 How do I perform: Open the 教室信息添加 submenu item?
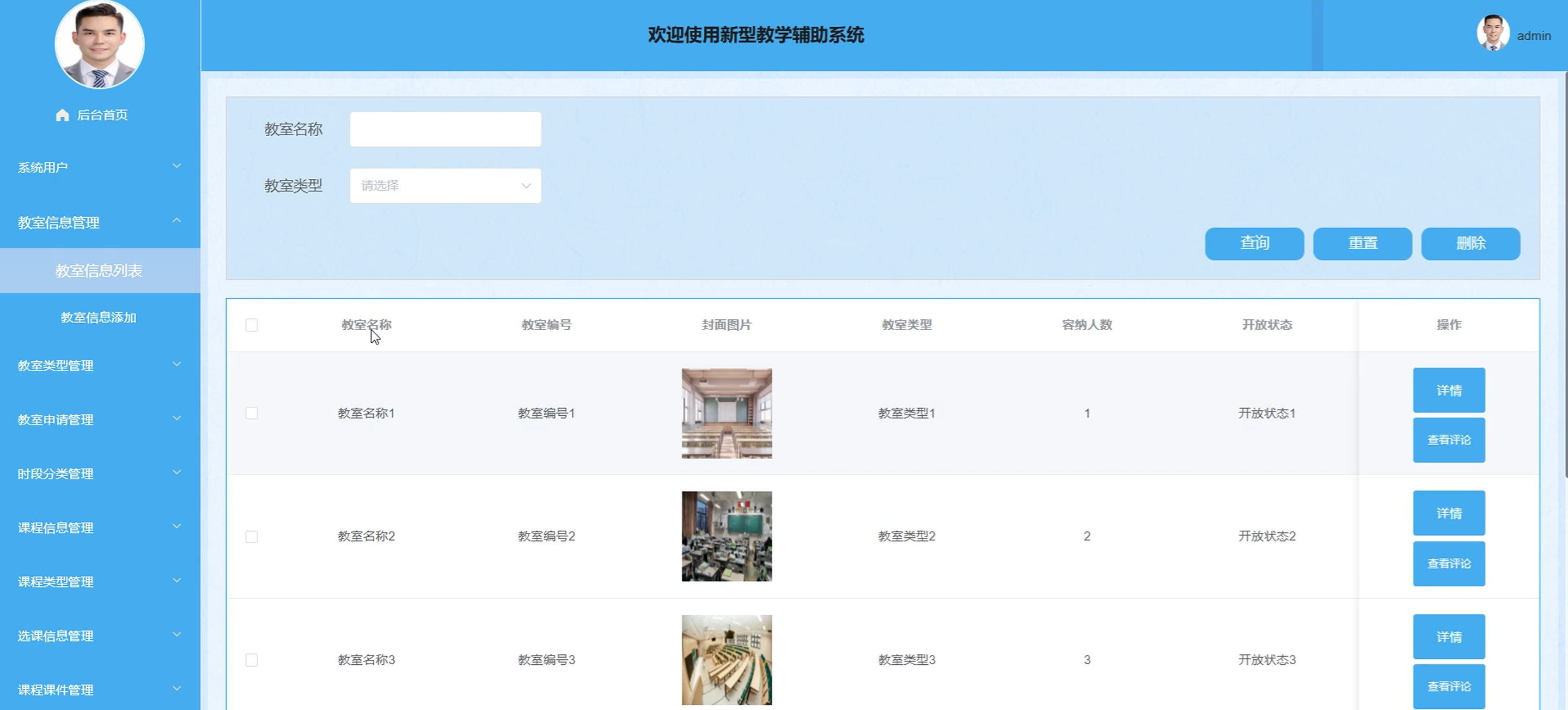(99, 317)
